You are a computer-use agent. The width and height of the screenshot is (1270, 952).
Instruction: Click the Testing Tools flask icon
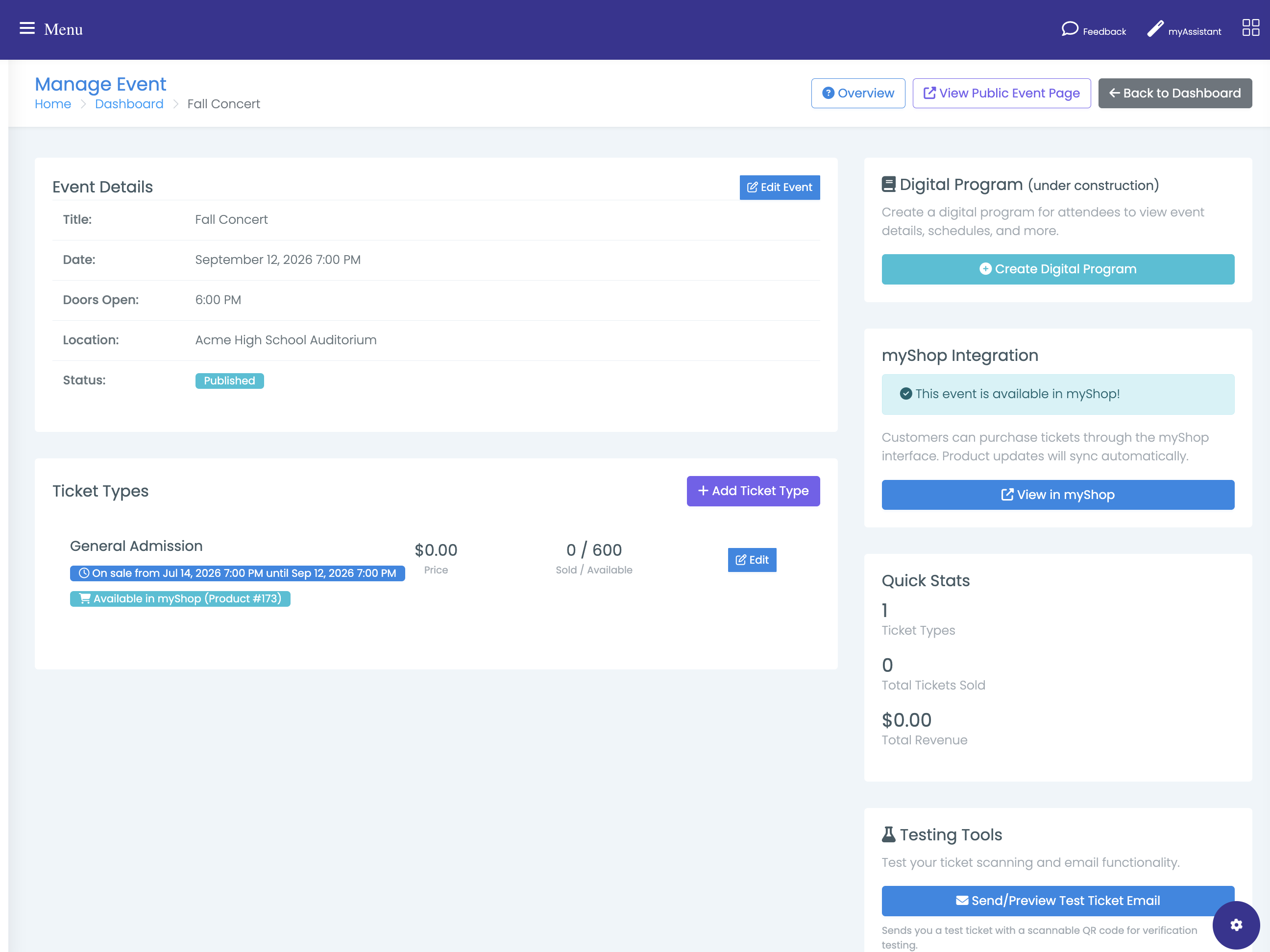click(x=888, y=834)
